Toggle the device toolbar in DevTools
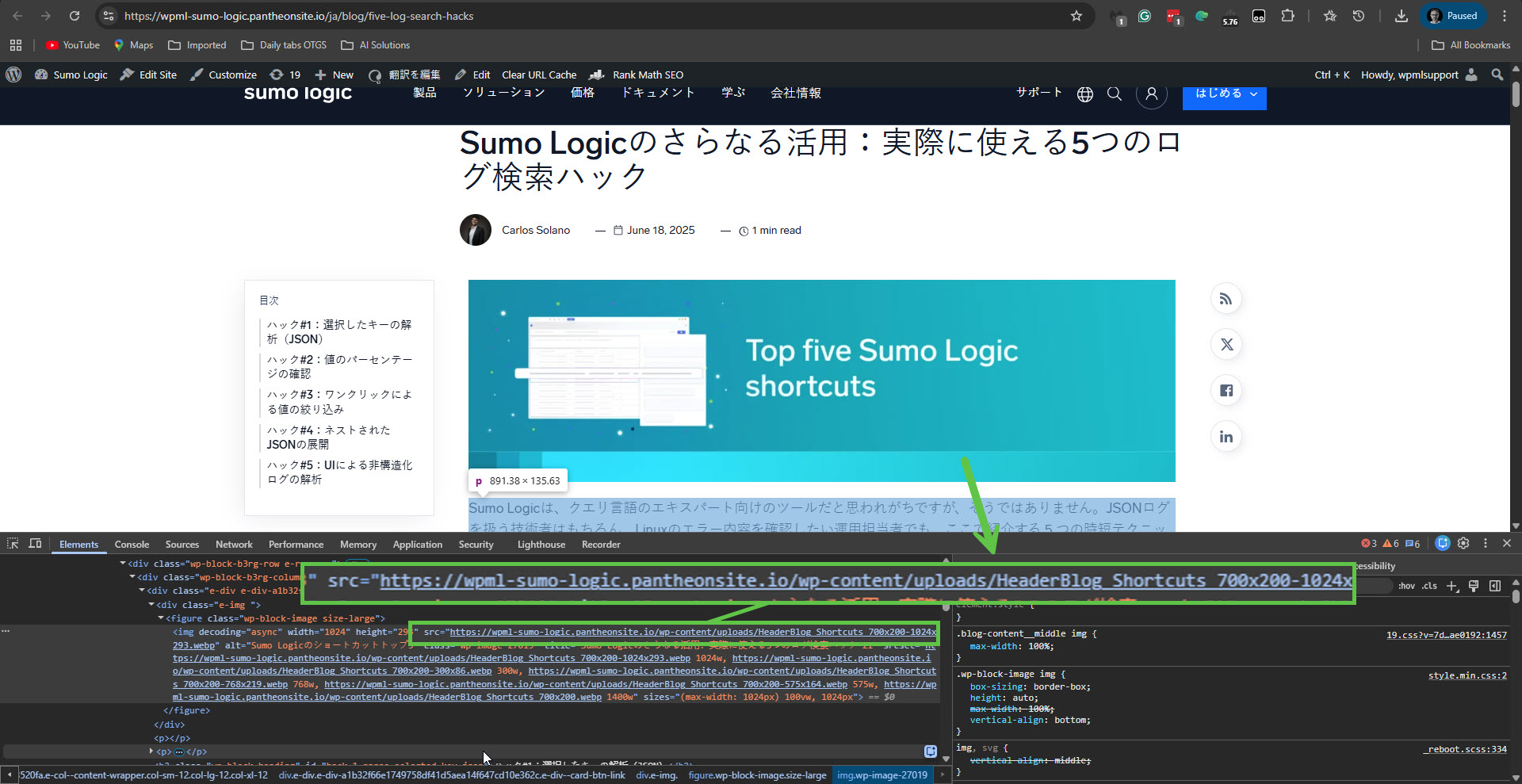 coord(35,544)
